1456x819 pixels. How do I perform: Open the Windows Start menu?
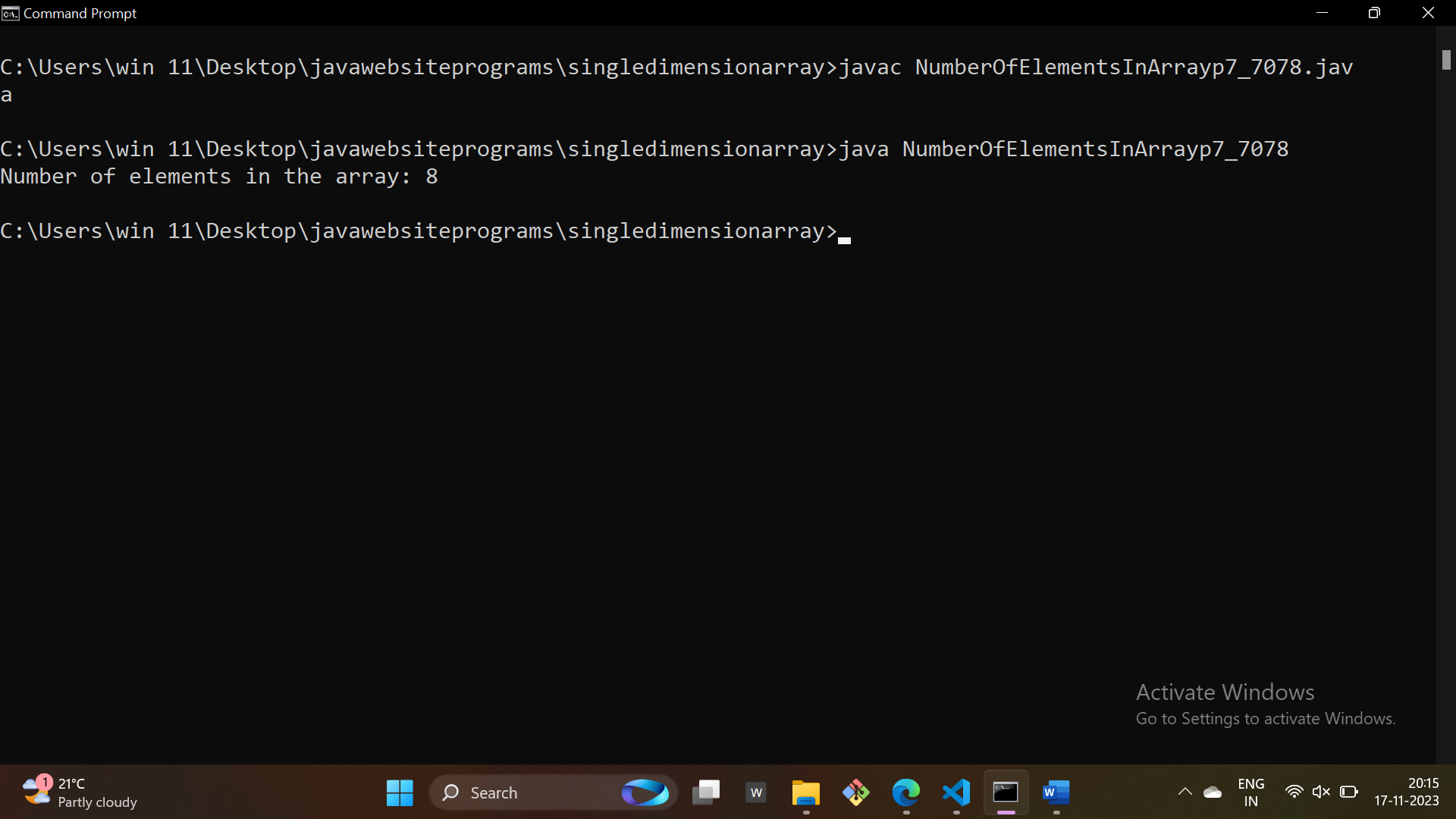click(x=400, y=792)
